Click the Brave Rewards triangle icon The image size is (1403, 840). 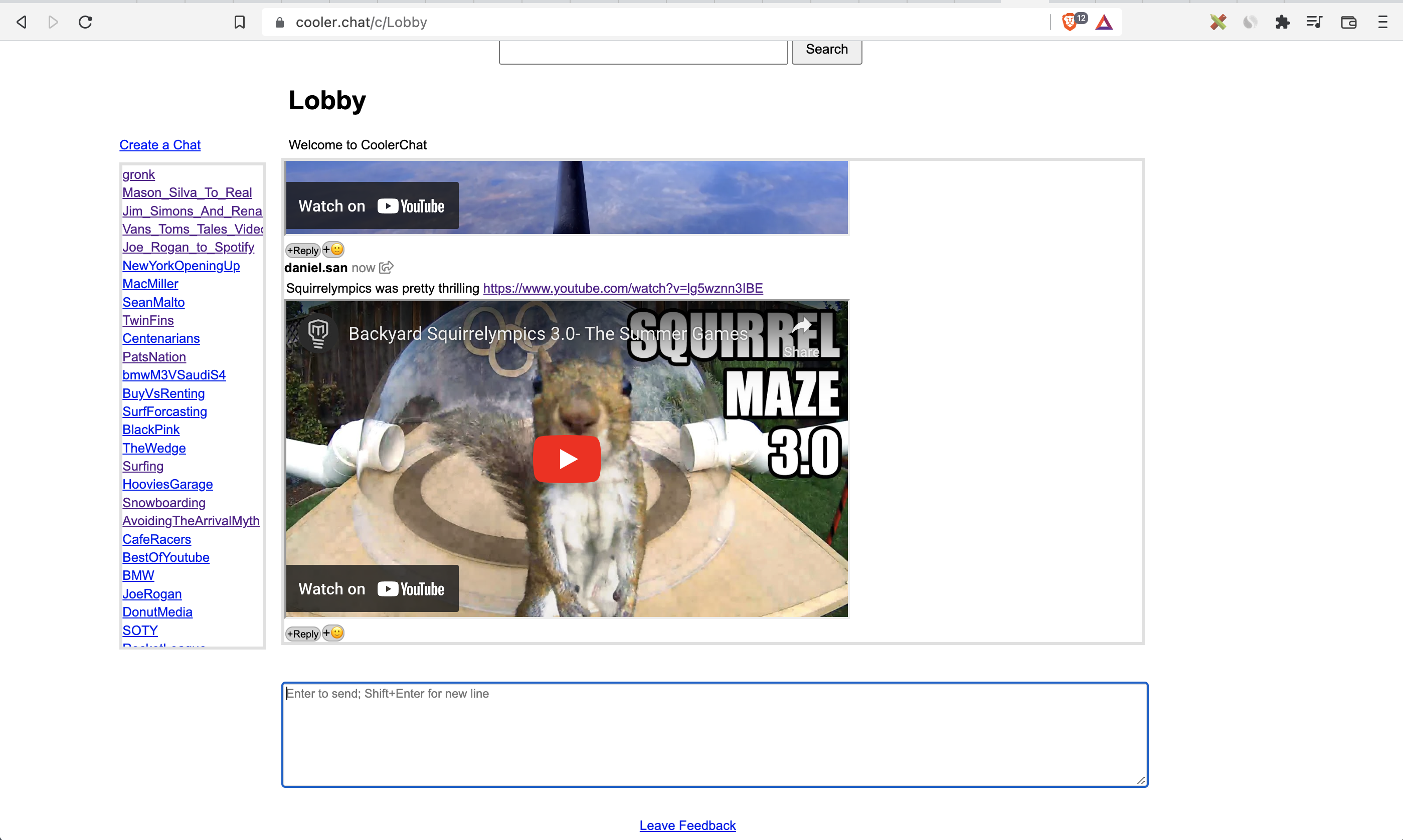click(x=1104, y=22)
